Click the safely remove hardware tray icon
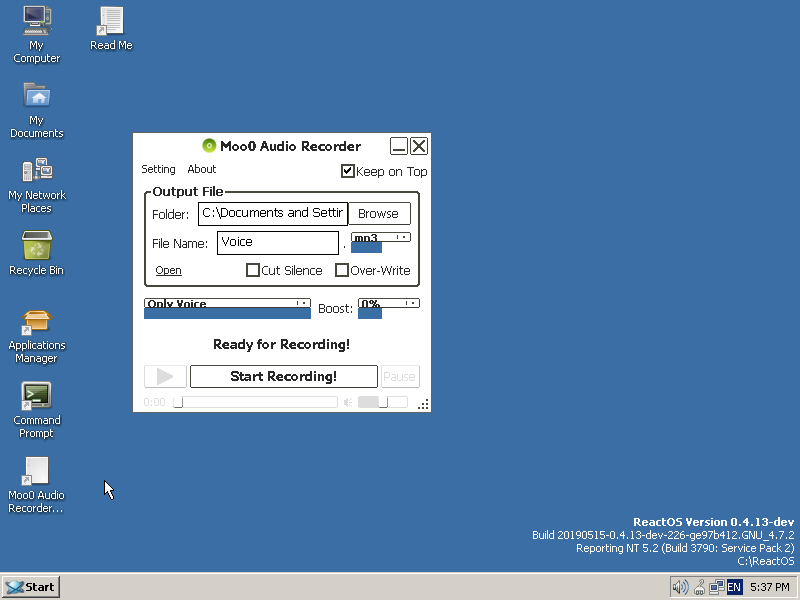The height and width of the screenshot is (600, 800). [699, 587]
